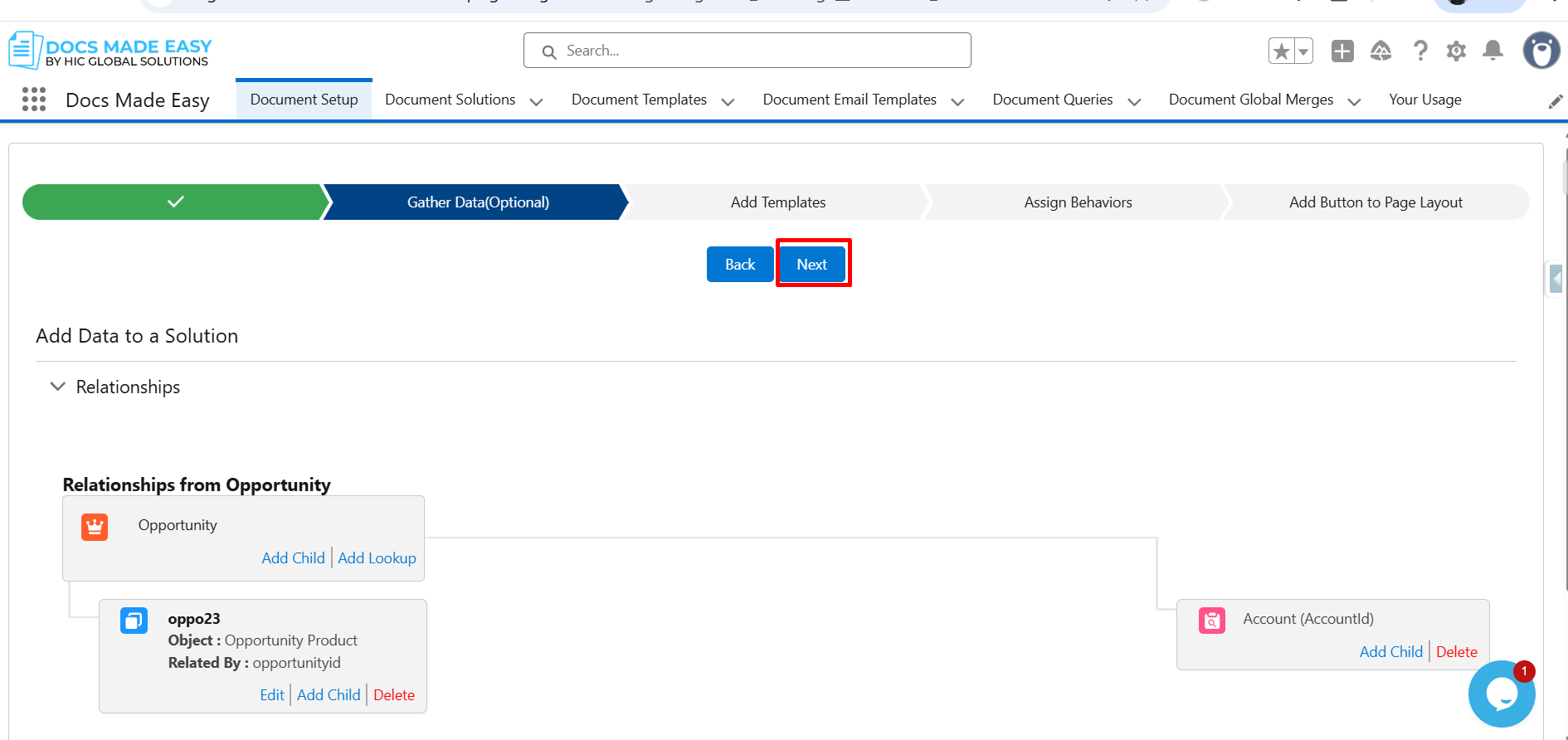Expand the Document Solutions tab dropdown
Image resolution: width=1568 pixels, height=740 pixels.
click(x=536, y=101)
